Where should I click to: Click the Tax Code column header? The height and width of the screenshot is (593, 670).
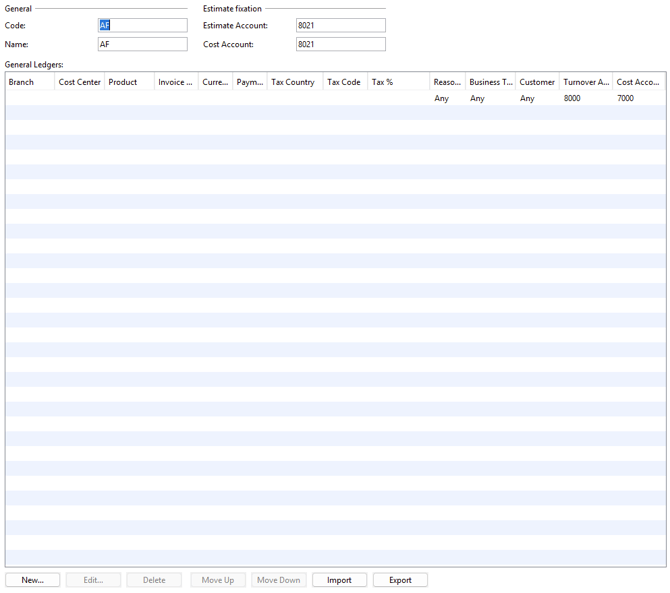(x=344, y=82)
